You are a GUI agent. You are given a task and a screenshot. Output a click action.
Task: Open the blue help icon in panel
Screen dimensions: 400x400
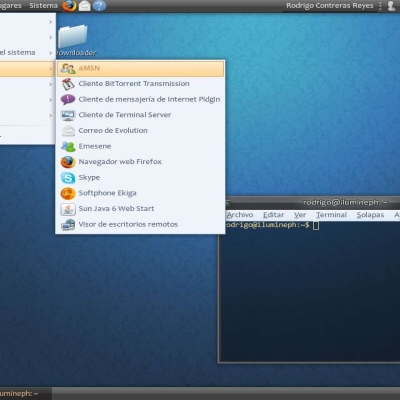pos(99,6)
